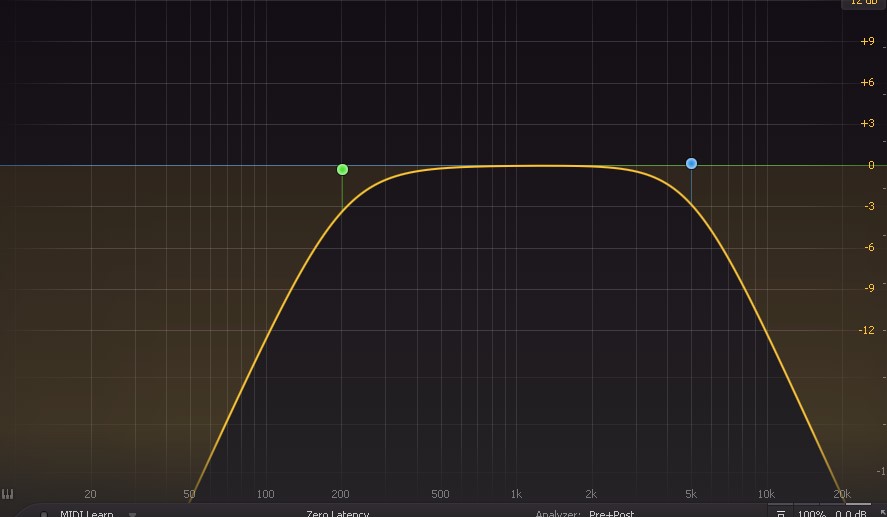Click the 100% gain scale value
Screen dimensions: 887x517
pyautogui.click(x=812, y=513)
